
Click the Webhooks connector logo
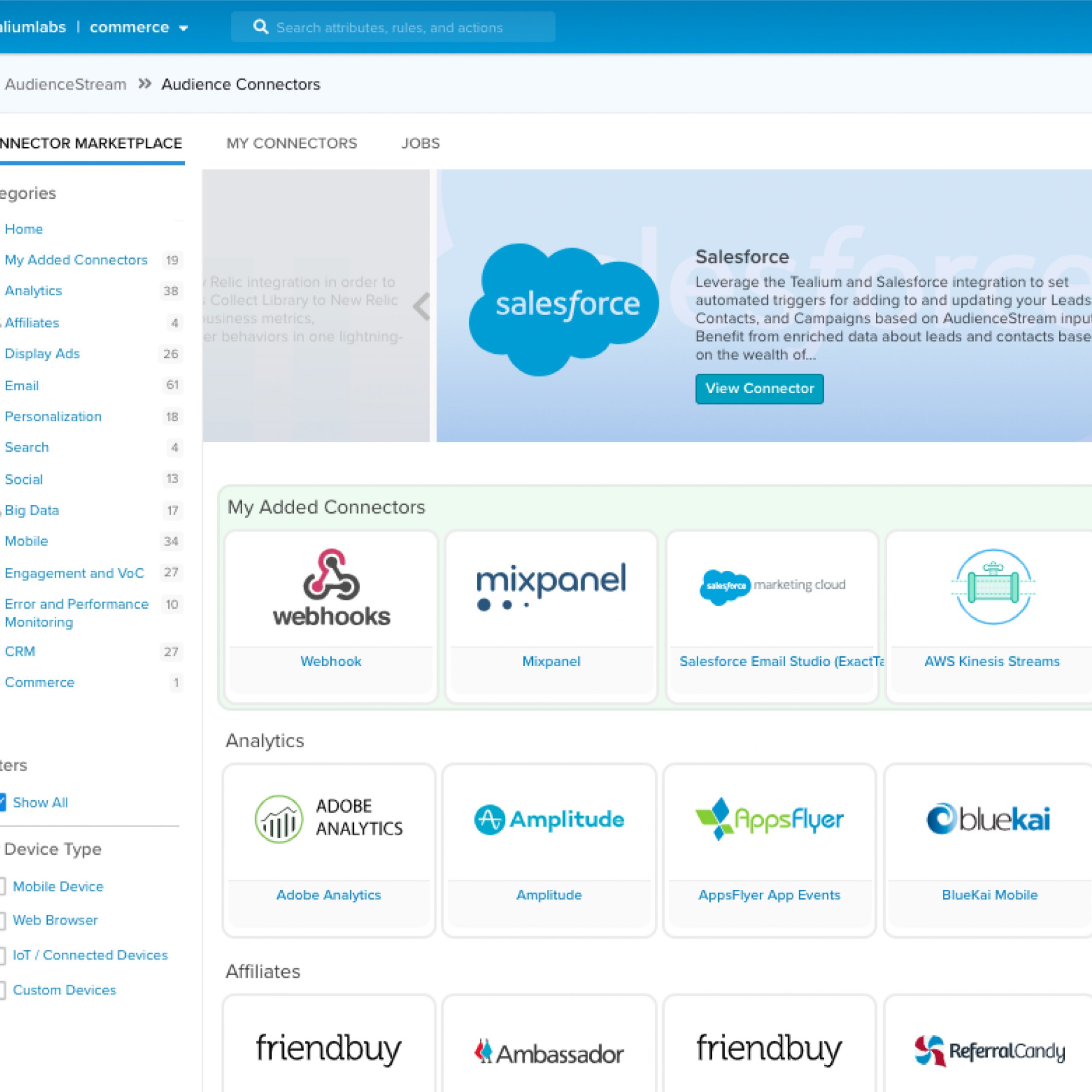click(331, 588)
